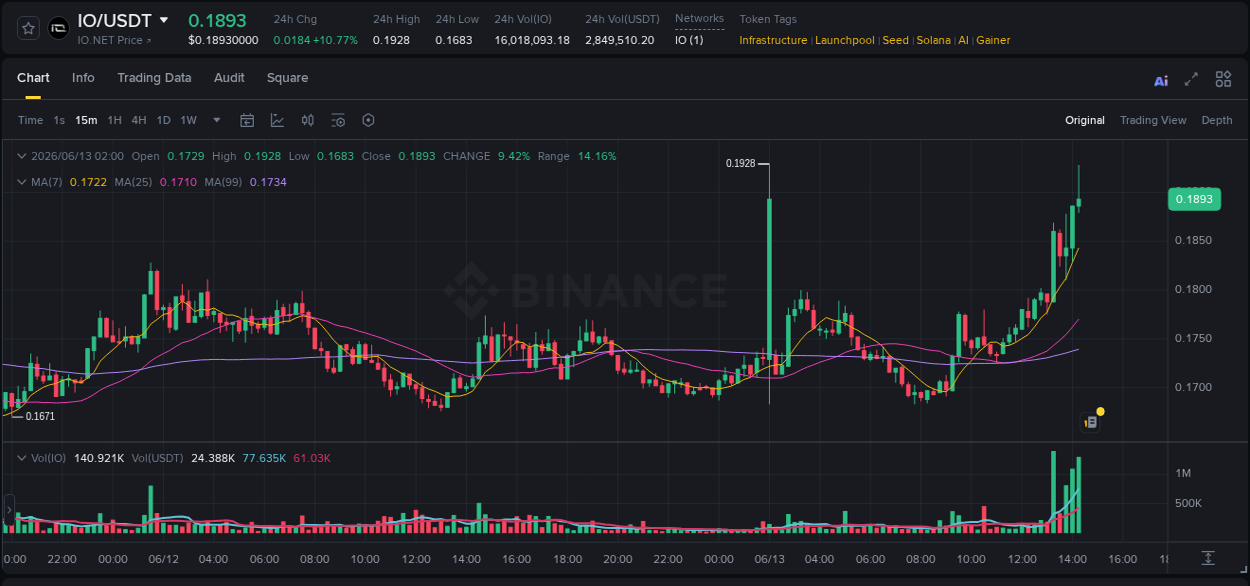Click the 06/13 date label on time axis
Screen dimensions: 1250x586
click(769, 559)
